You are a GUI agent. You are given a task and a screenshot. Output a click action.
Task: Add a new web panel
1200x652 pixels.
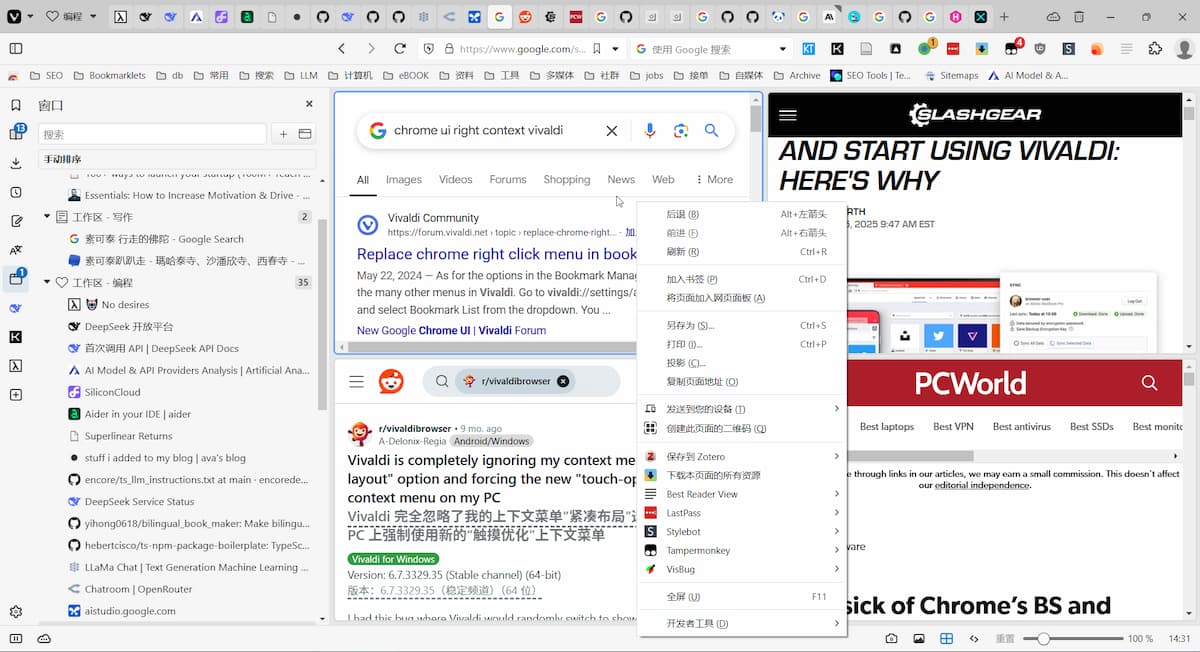(16, 395)
